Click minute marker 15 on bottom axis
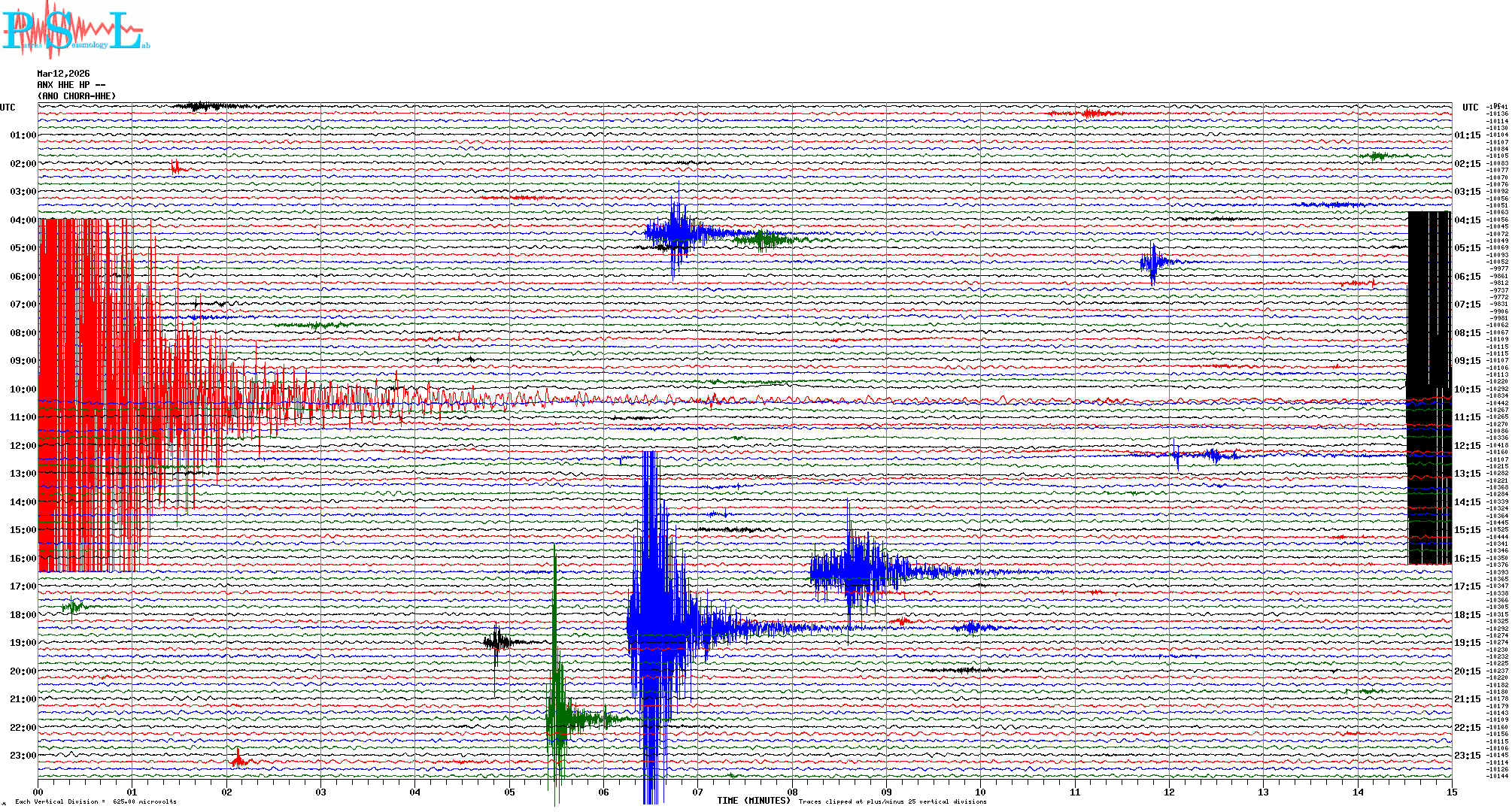Screen dimensions: 1512x812 click(1451, 792)
